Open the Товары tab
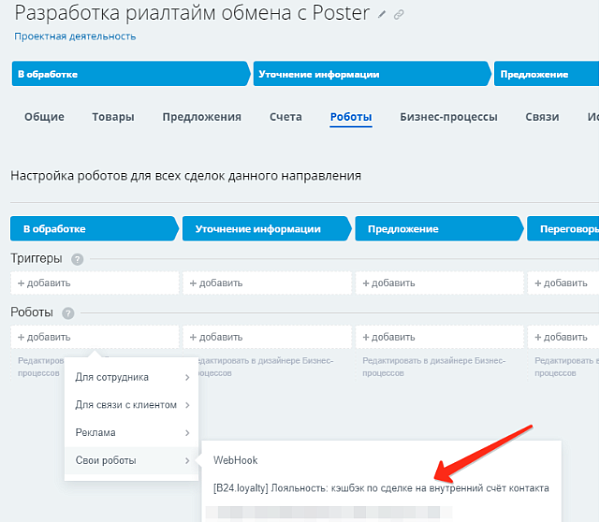The height and width of the screenshot is (522, 600). tap(113, 117)
